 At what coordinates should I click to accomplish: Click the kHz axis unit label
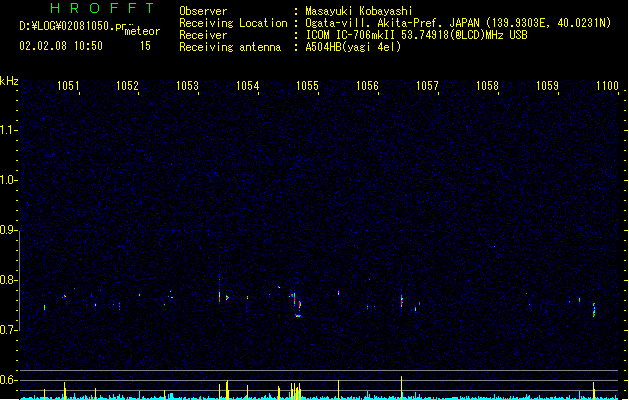click(x=9, y=81)
